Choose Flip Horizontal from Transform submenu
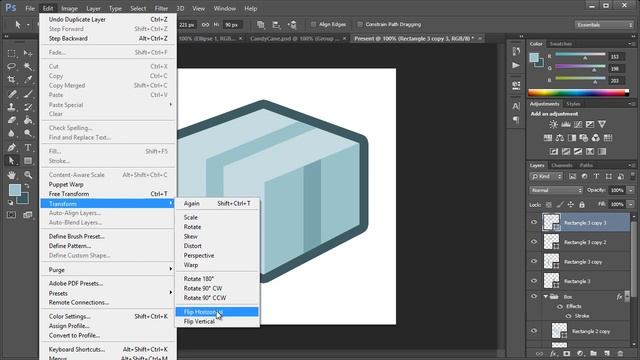Image resolution: width=640 pixels, height=360 pixels. [x=217, y=312]
